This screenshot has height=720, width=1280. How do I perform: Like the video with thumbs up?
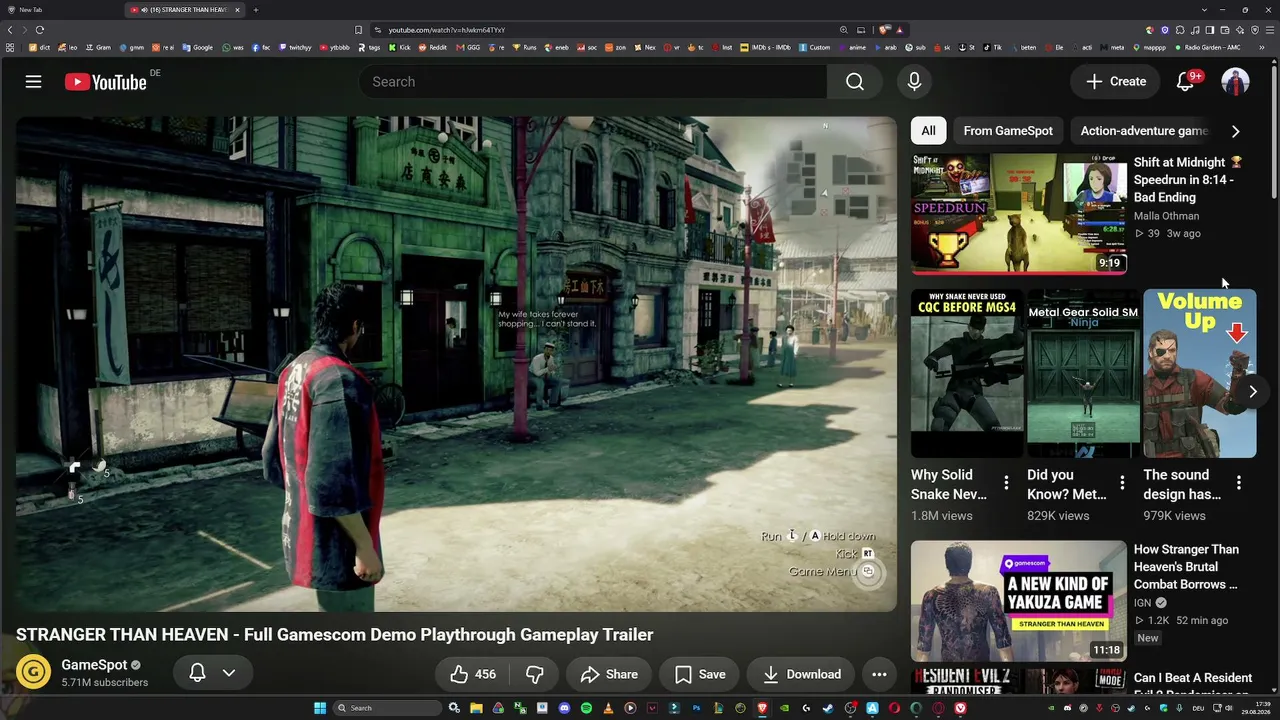click(472, 674)
